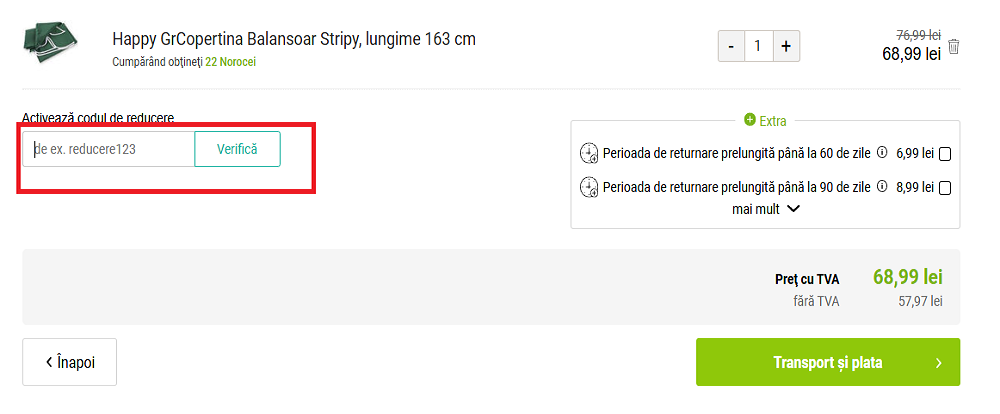Image resolution: width=1000 pixels, height=414 pixels.
Task: Proceed to Transport și plata
Action: click(x=827, y=362)
